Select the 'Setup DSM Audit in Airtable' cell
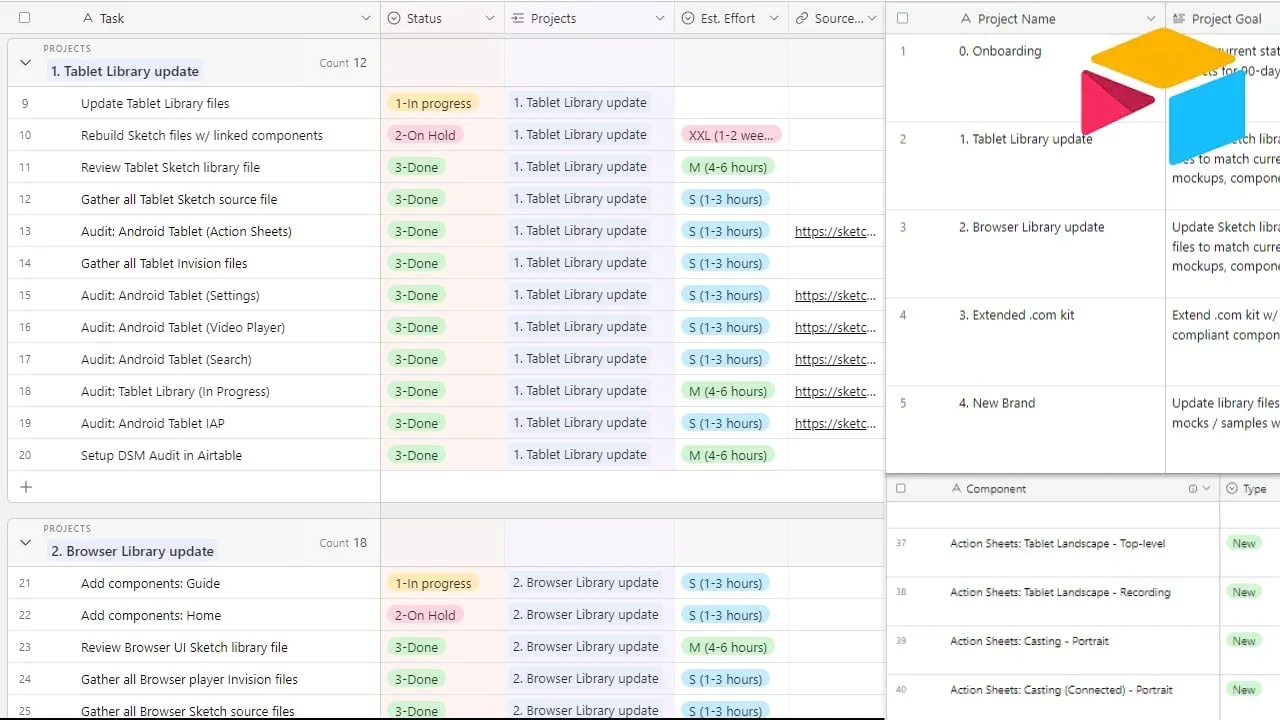 pos(194,455)
